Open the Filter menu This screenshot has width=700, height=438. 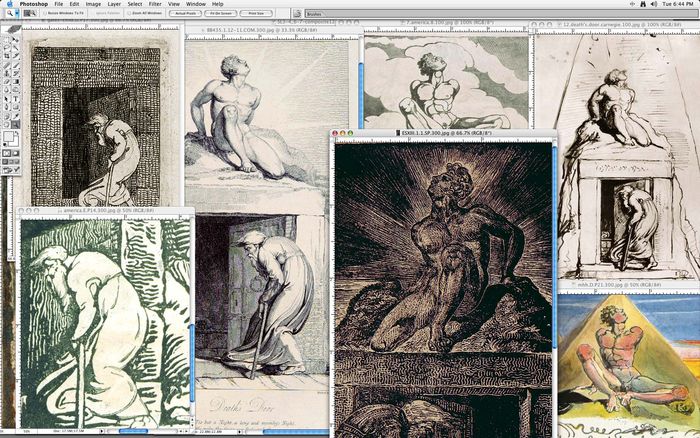[155, 4]
